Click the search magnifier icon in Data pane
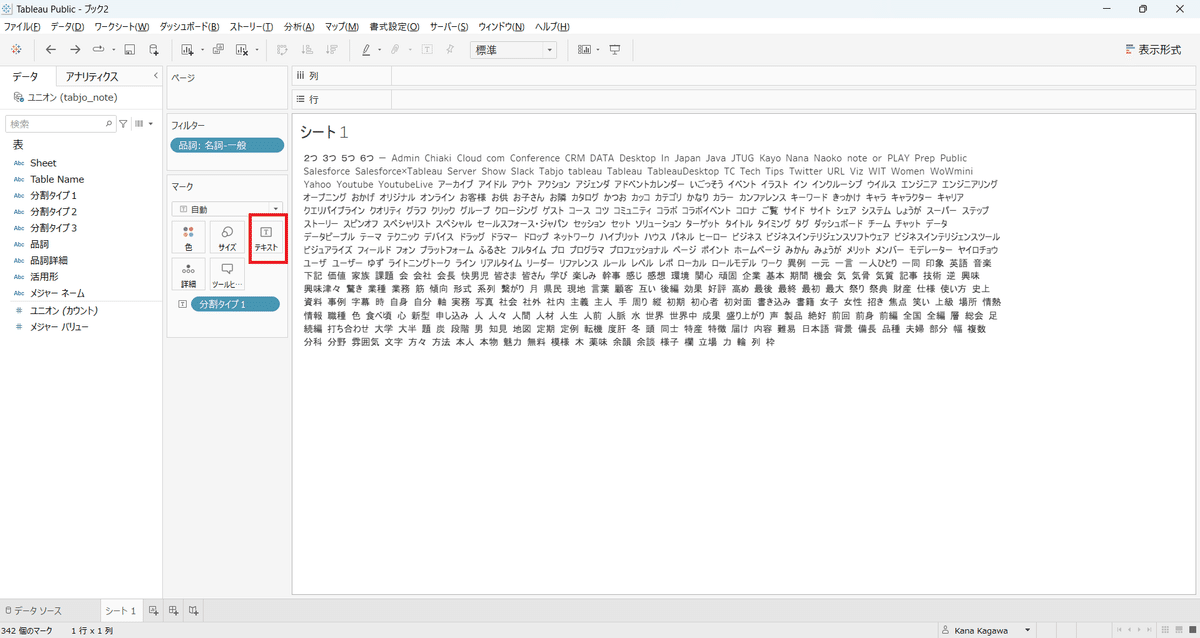 pyautogui.click(x=109, y=124)
